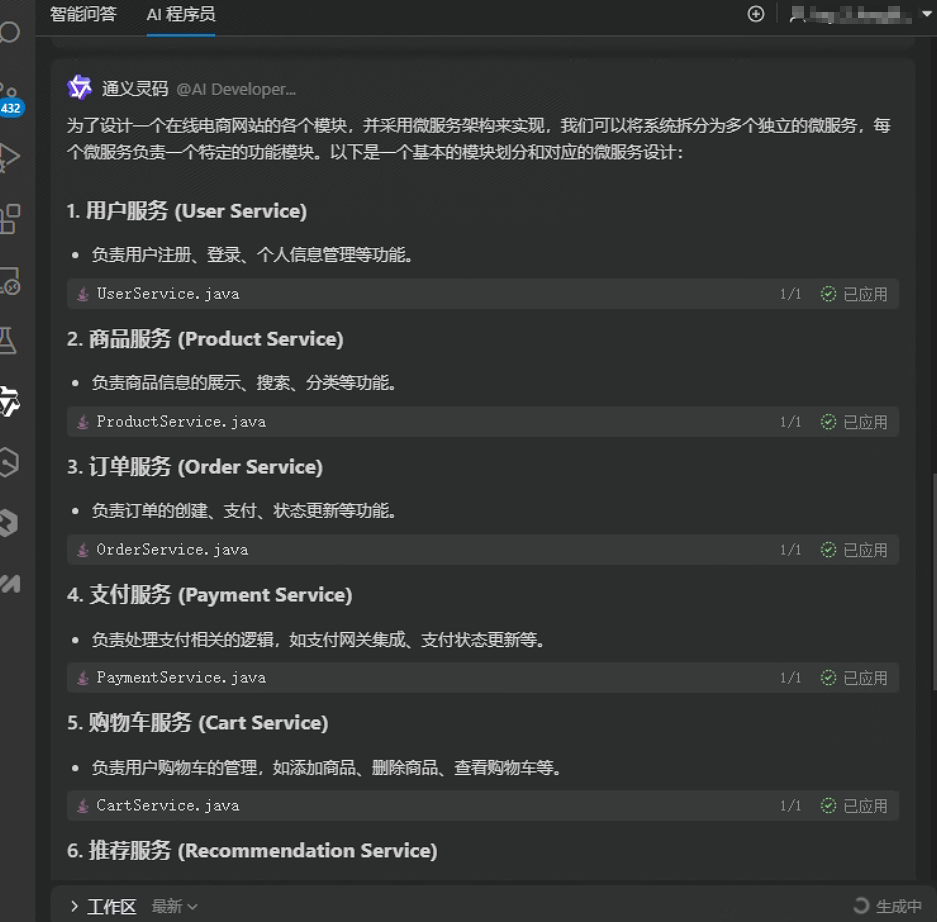Select the AI 程序员 tab
The width and height of the screenshot is (937, 922).
pos(180,14)
